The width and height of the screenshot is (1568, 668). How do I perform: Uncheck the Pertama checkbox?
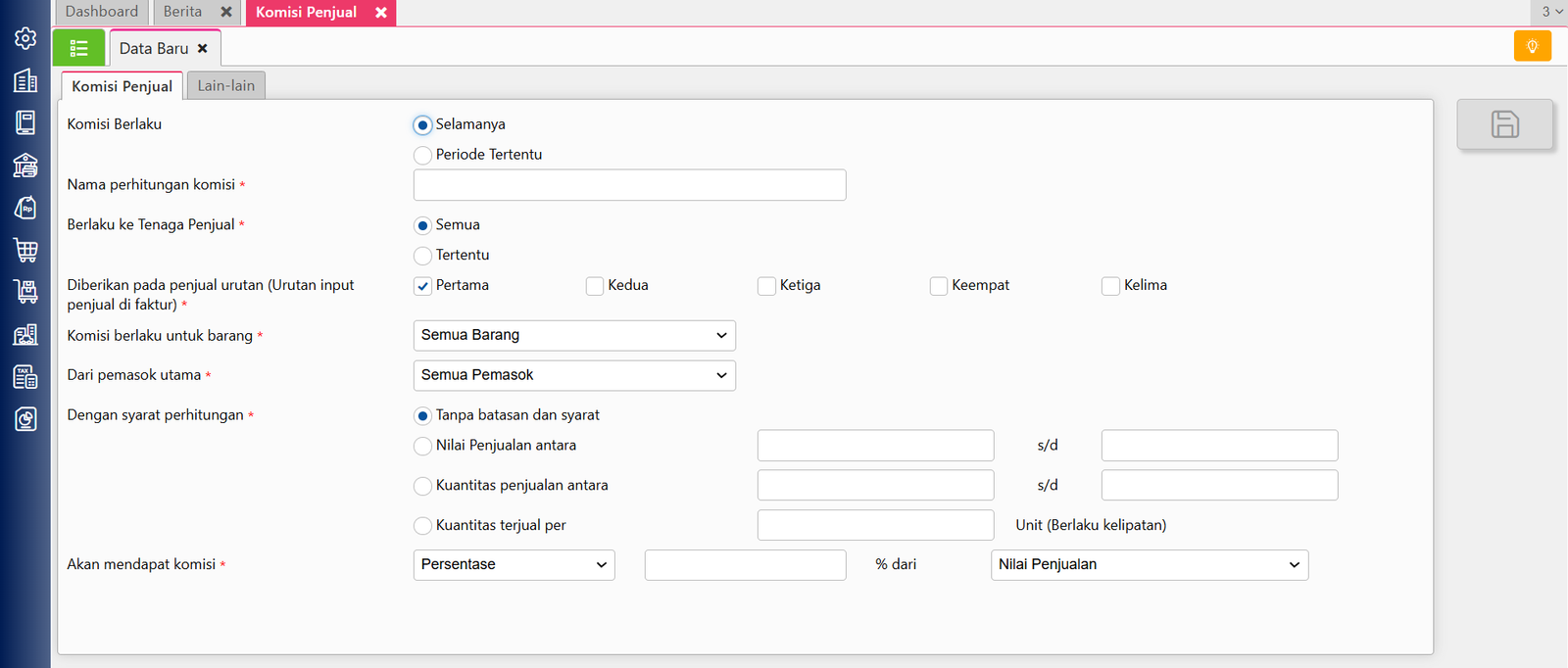(x=422, y=286)
